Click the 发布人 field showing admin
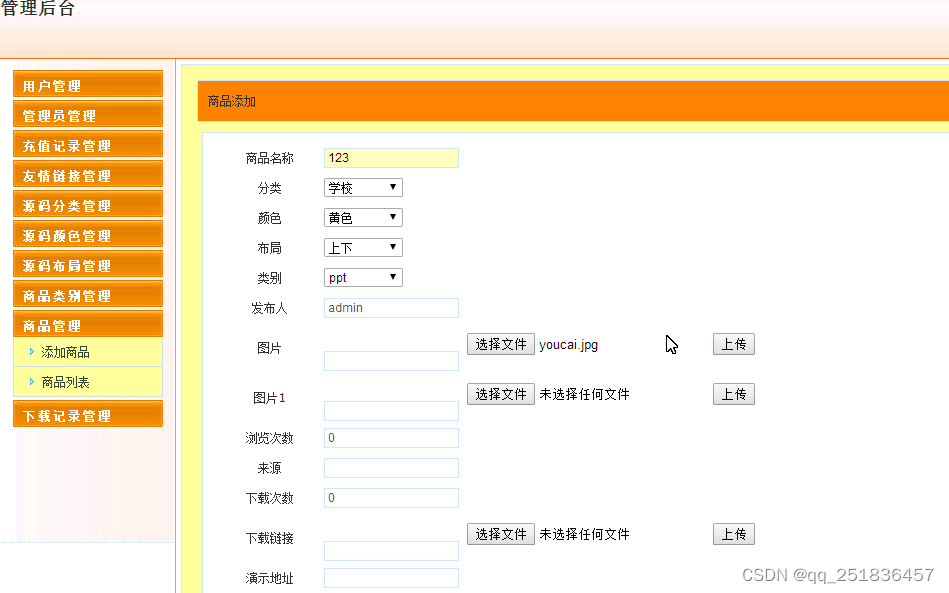949x593 pixels. 391,308
